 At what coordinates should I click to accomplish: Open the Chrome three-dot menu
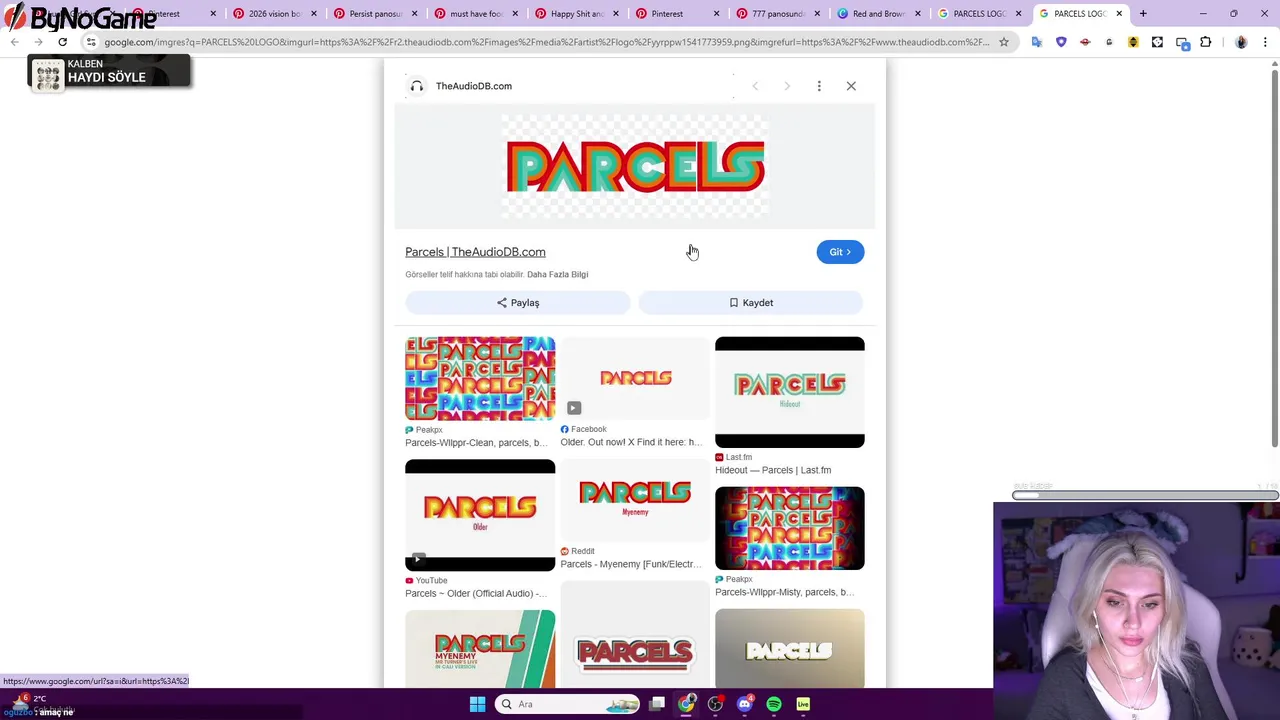(x=1266, y=42)
